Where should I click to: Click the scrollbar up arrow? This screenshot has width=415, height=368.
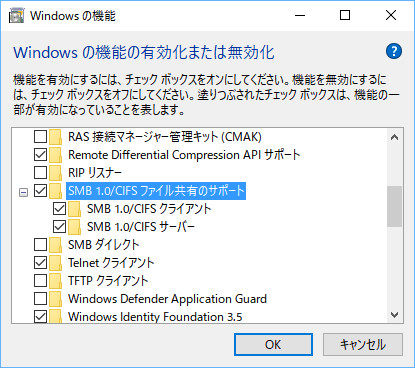click(394, 137)
